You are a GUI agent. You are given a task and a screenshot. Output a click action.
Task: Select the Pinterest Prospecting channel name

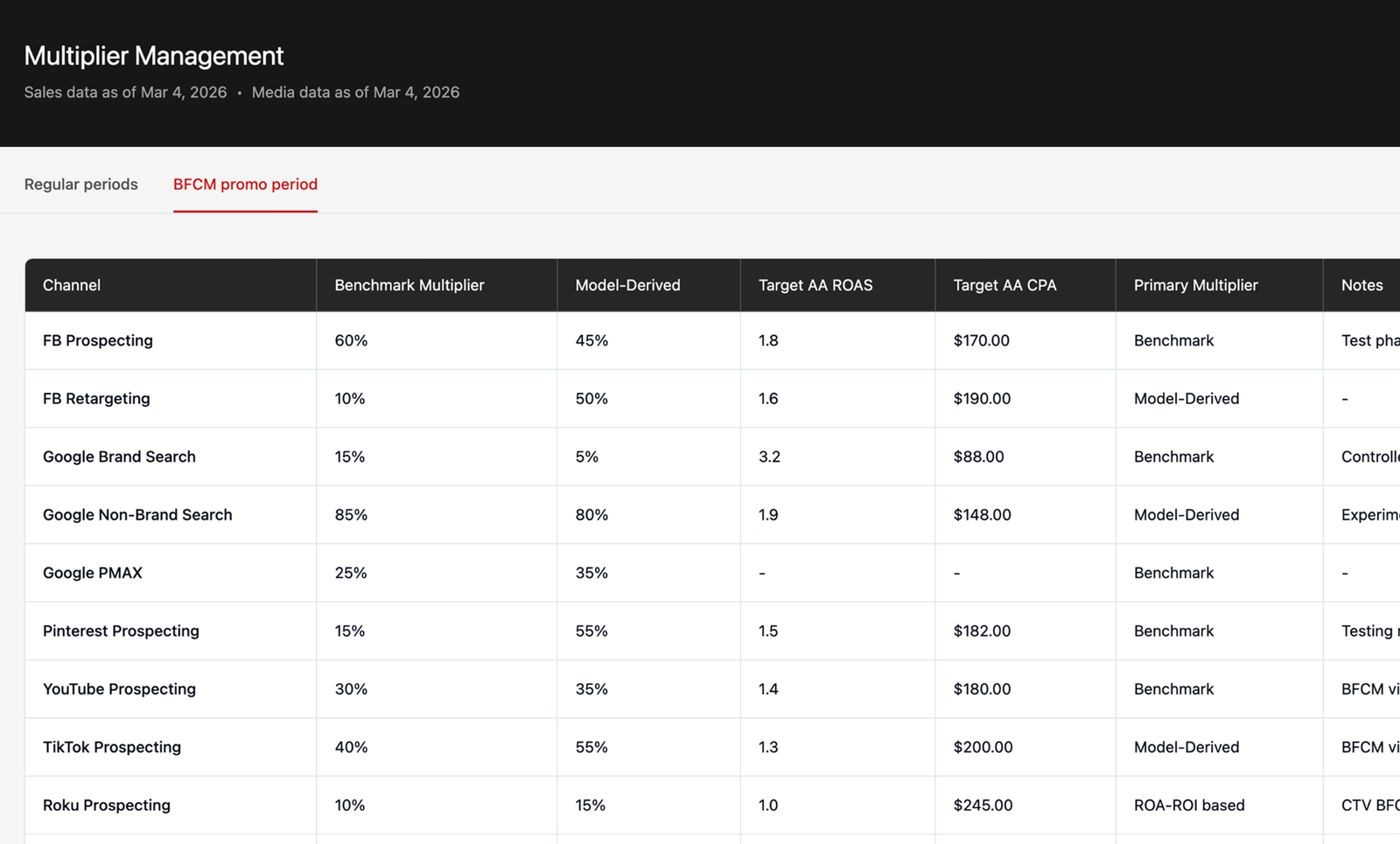121,631
